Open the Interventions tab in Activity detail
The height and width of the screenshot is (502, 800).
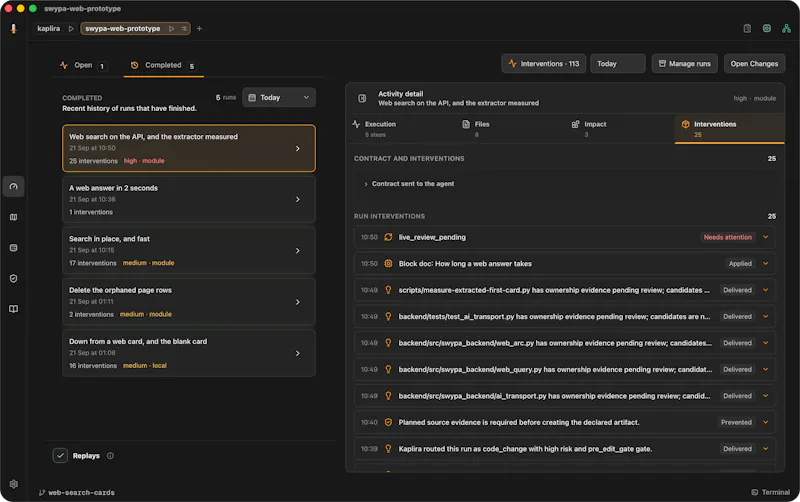pos(730,129)
